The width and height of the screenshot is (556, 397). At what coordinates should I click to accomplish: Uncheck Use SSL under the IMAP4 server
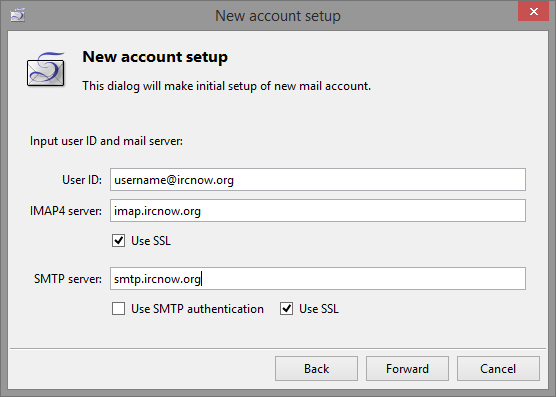[x=118, y=241]
